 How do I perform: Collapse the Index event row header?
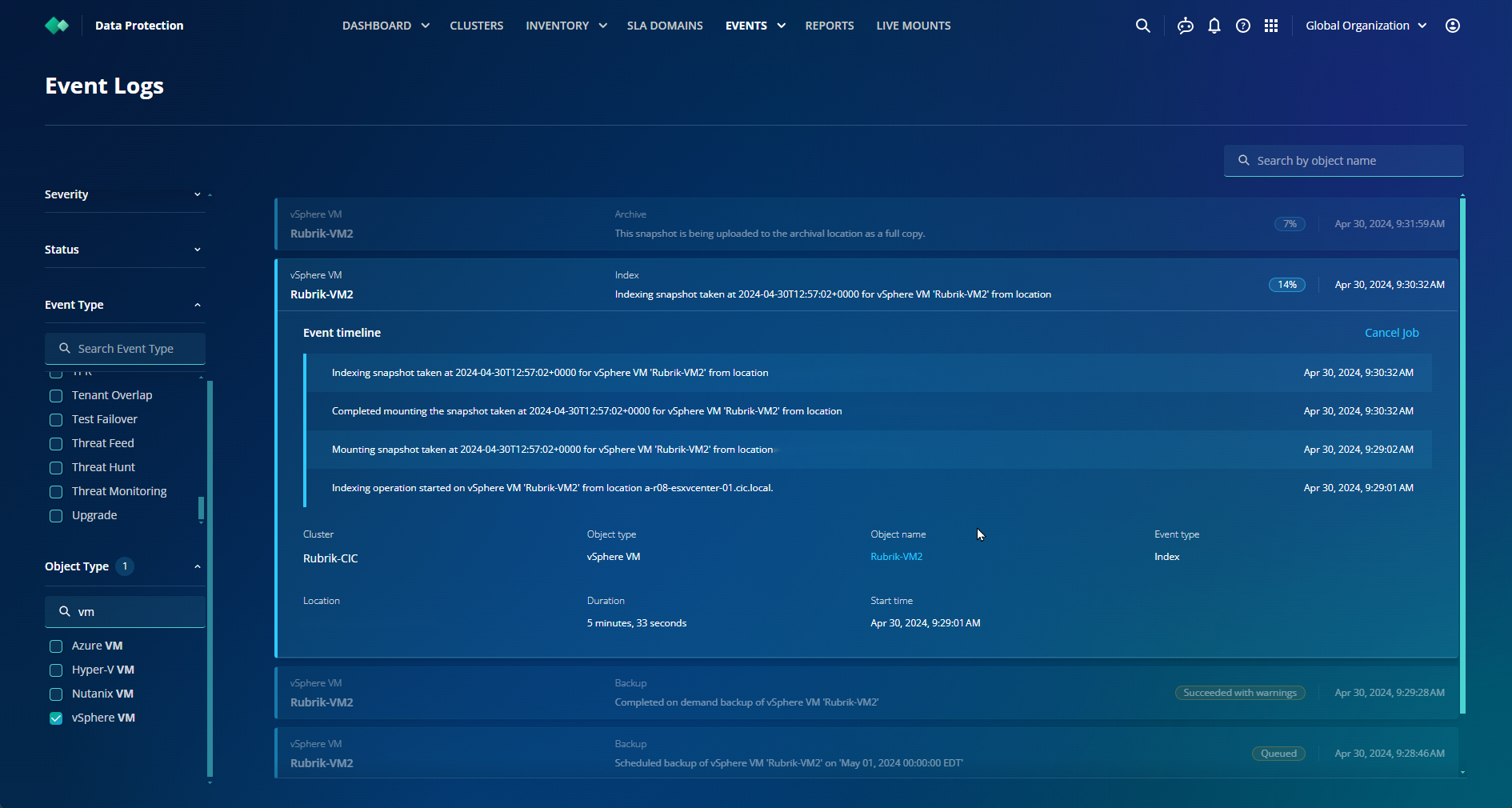866,285
